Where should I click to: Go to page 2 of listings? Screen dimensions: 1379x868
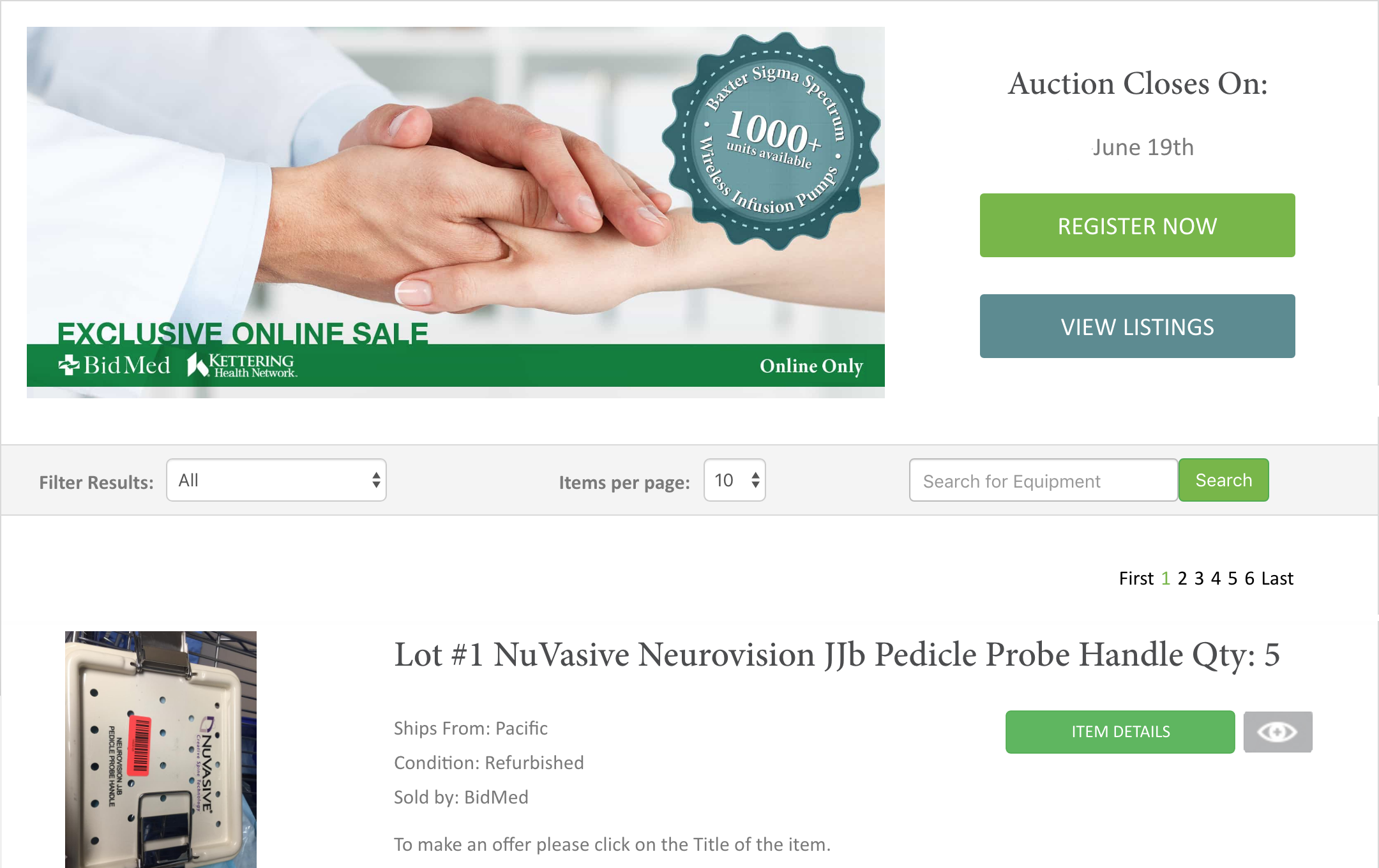[x=1182, y=578]
